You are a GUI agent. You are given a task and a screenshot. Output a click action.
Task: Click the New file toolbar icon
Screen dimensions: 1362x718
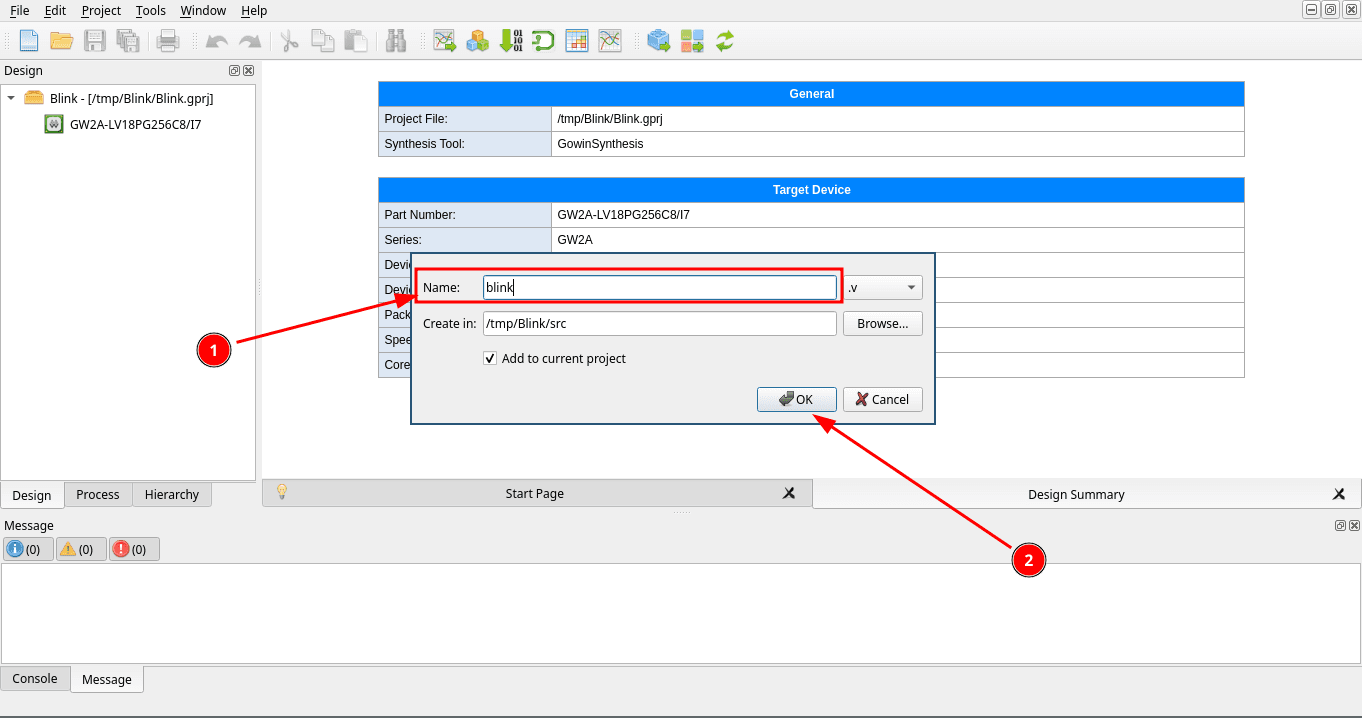(29, 41)
